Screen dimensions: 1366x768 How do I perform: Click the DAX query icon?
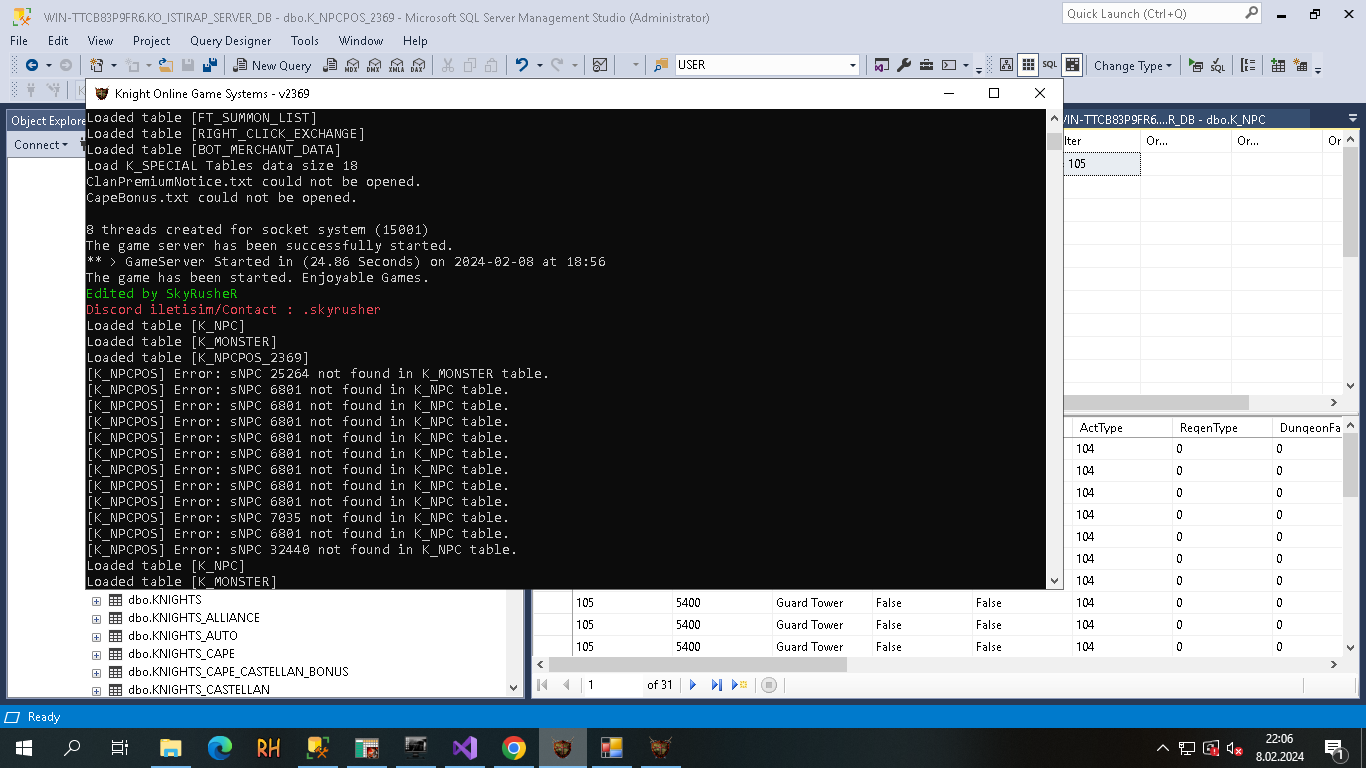pyautogui.click(x=418, y=65)
